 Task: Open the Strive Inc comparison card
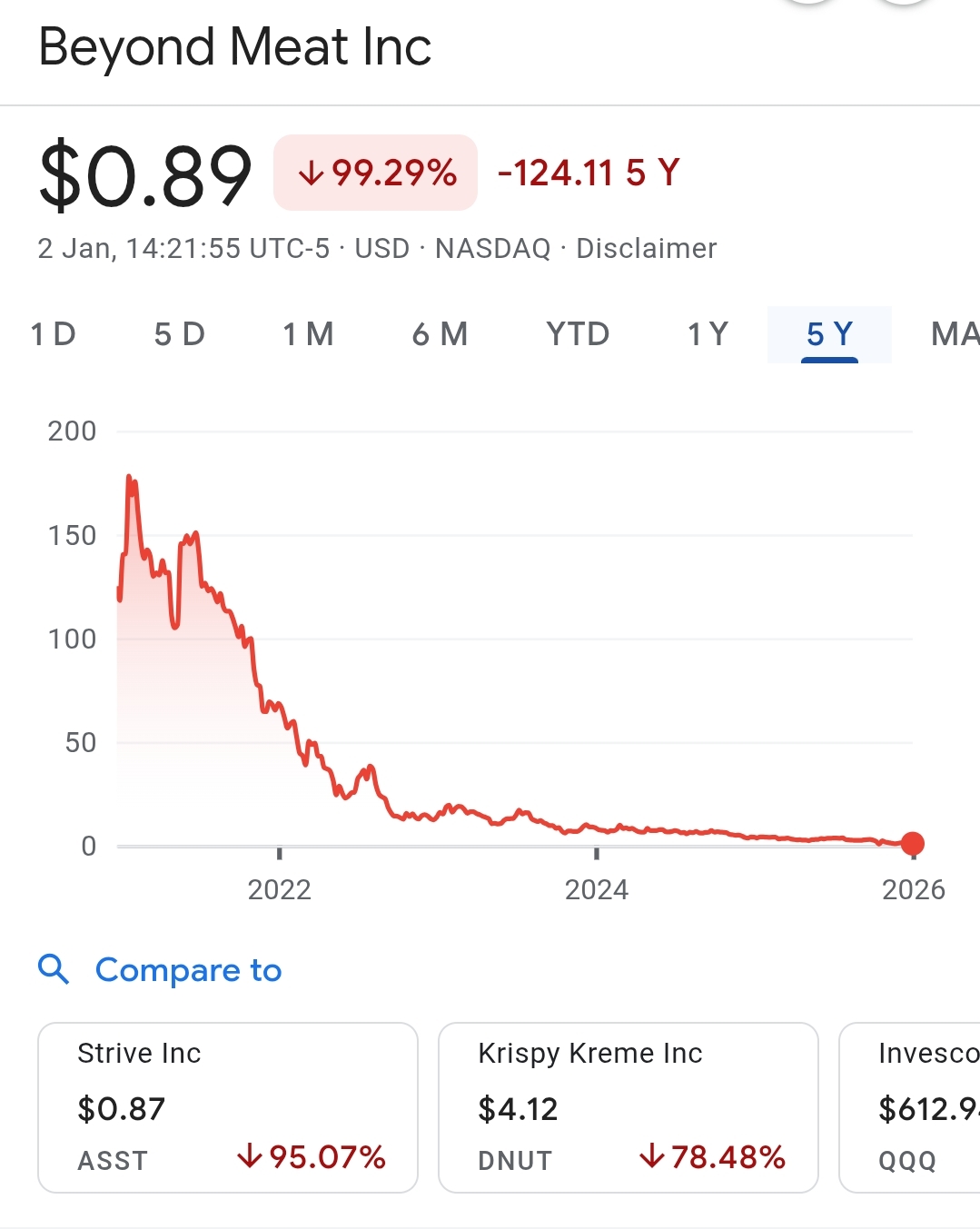227,1106
